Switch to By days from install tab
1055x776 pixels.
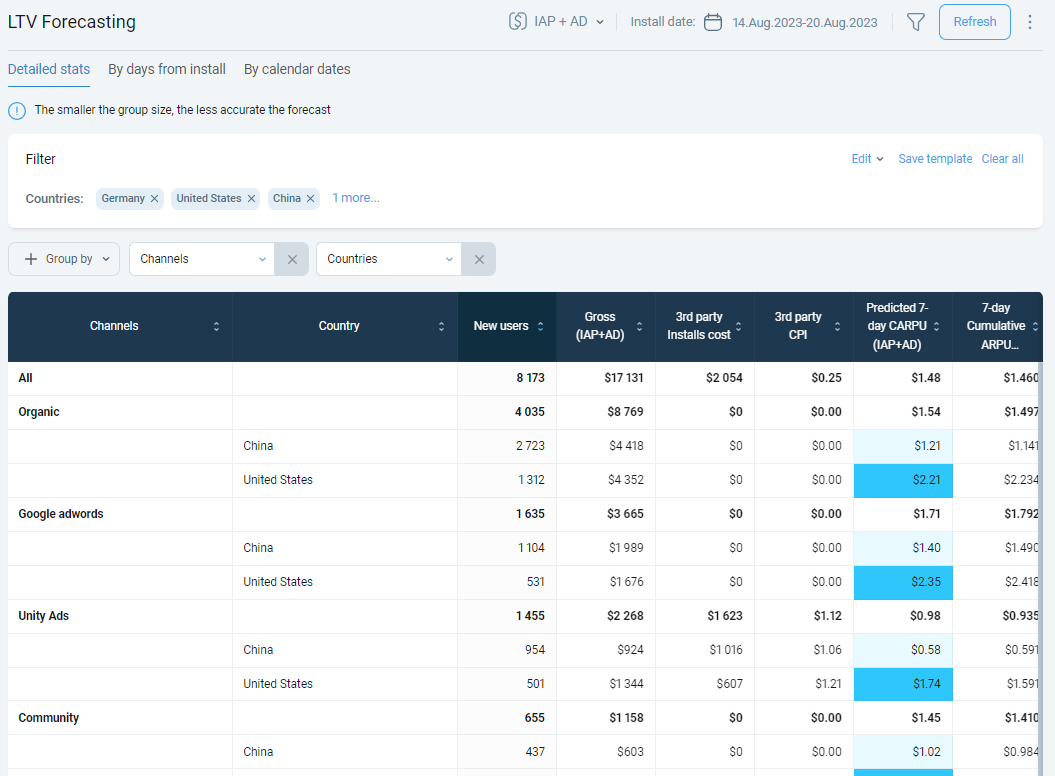point(167,69)
